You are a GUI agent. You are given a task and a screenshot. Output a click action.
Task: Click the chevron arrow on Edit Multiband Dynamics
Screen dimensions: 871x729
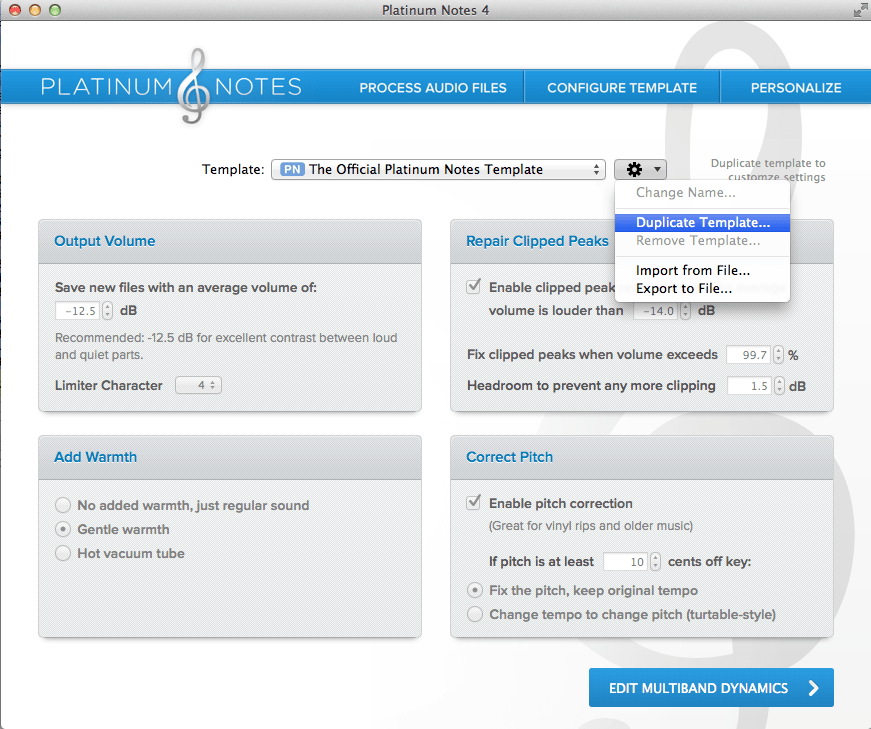click(x=814, y=688)
